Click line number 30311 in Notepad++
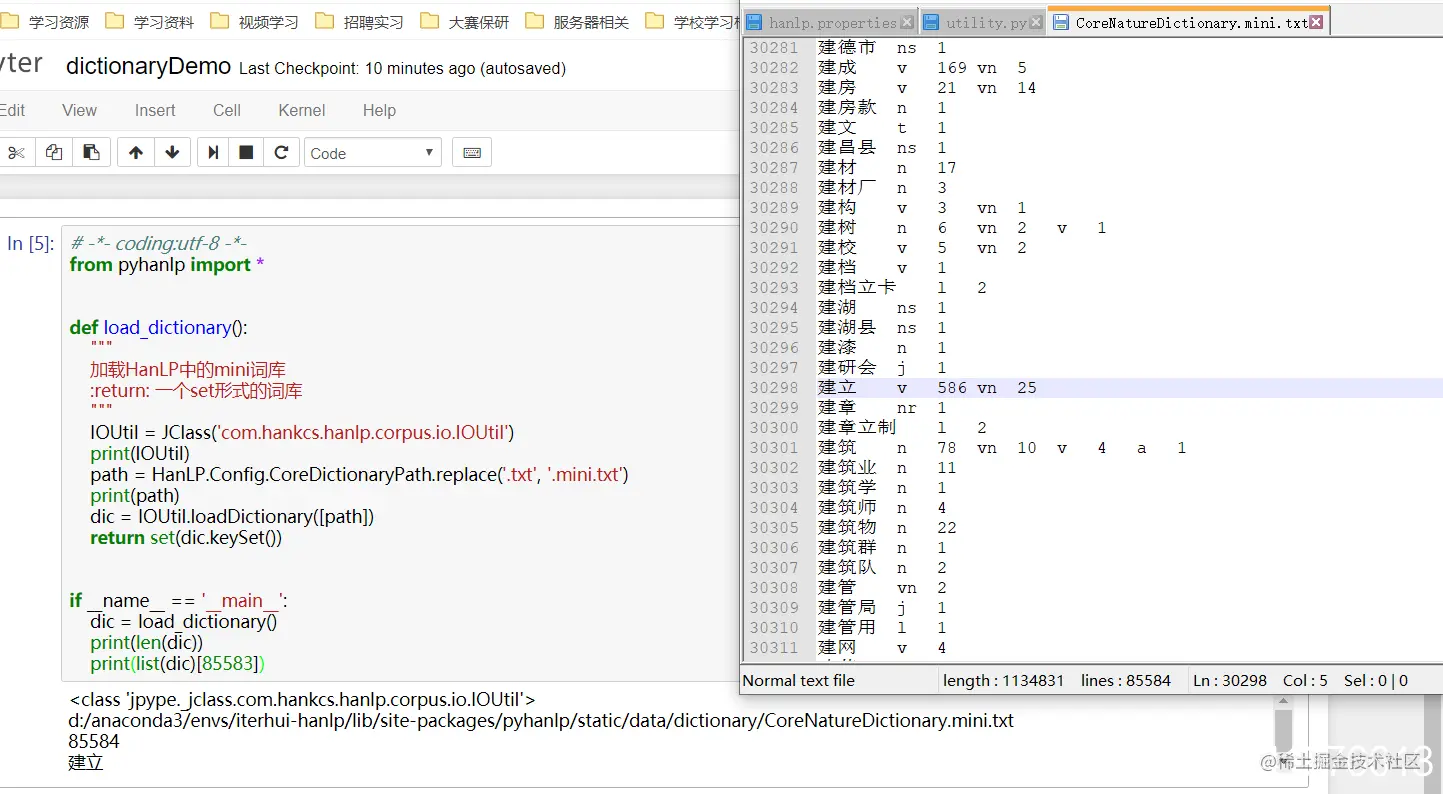The width and height of the screenshot is (1443, 794). 774,648
